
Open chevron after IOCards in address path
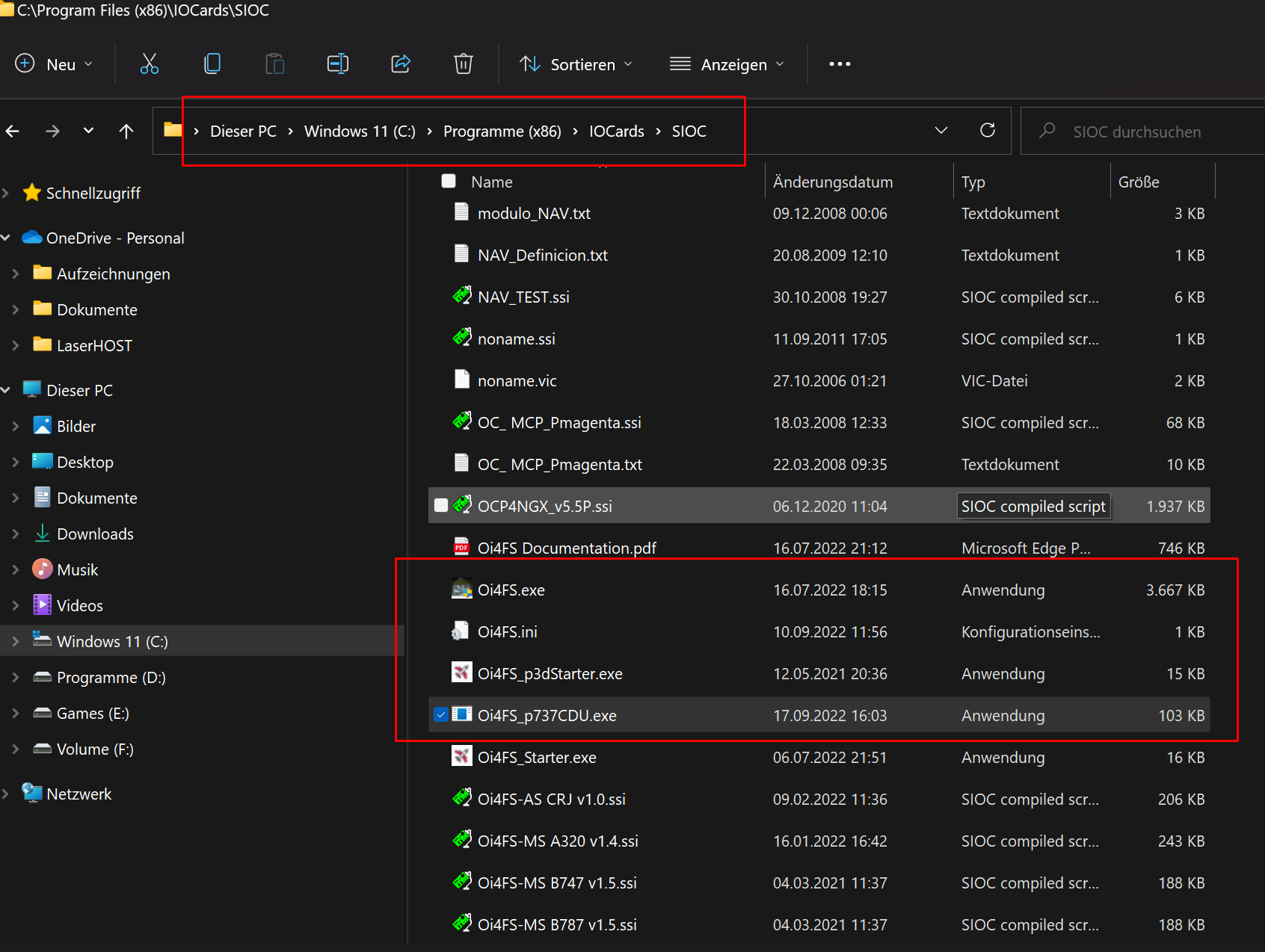click(659, 132)
